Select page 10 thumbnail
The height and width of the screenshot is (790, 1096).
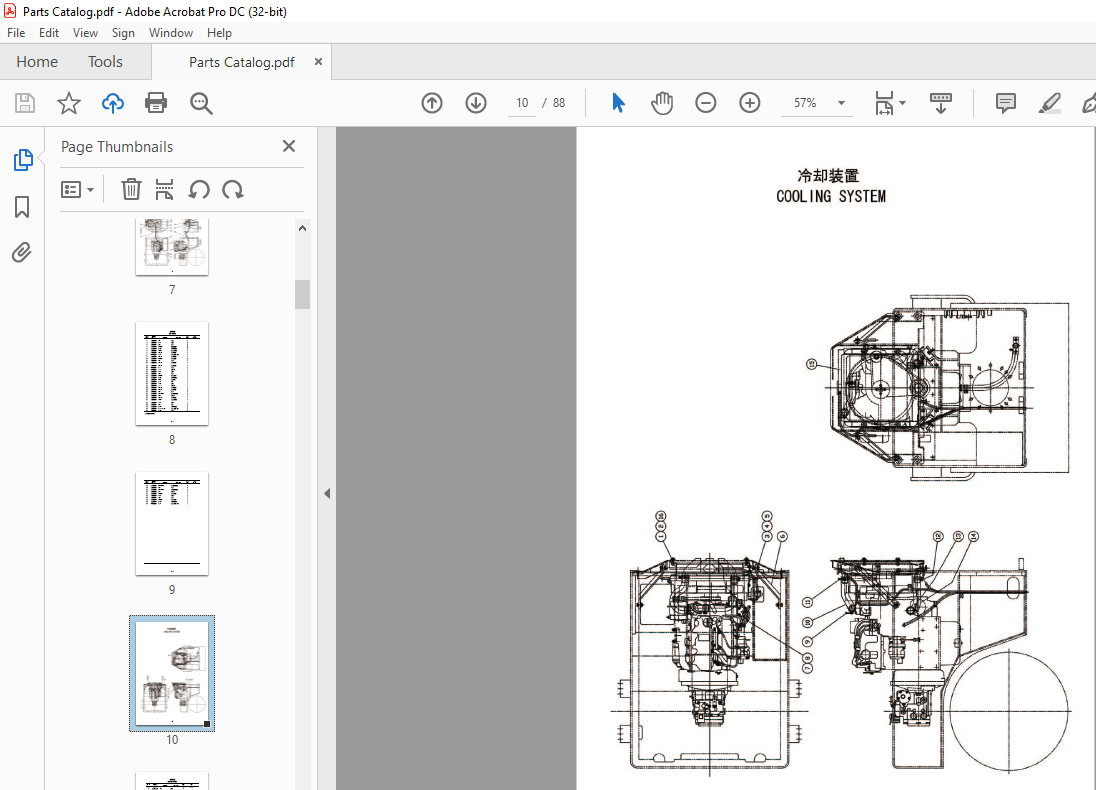(x=172, y=673)
